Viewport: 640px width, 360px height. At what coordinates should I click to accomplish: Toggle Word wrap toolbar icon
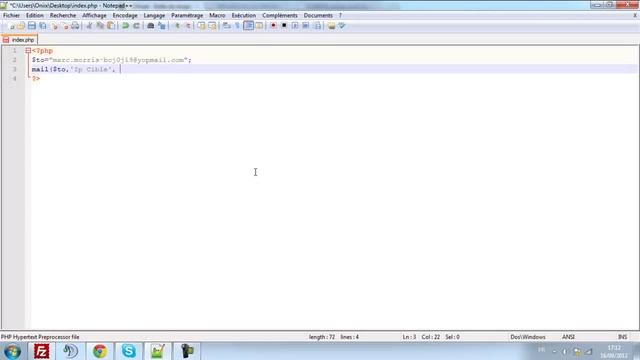click(227, 26)
